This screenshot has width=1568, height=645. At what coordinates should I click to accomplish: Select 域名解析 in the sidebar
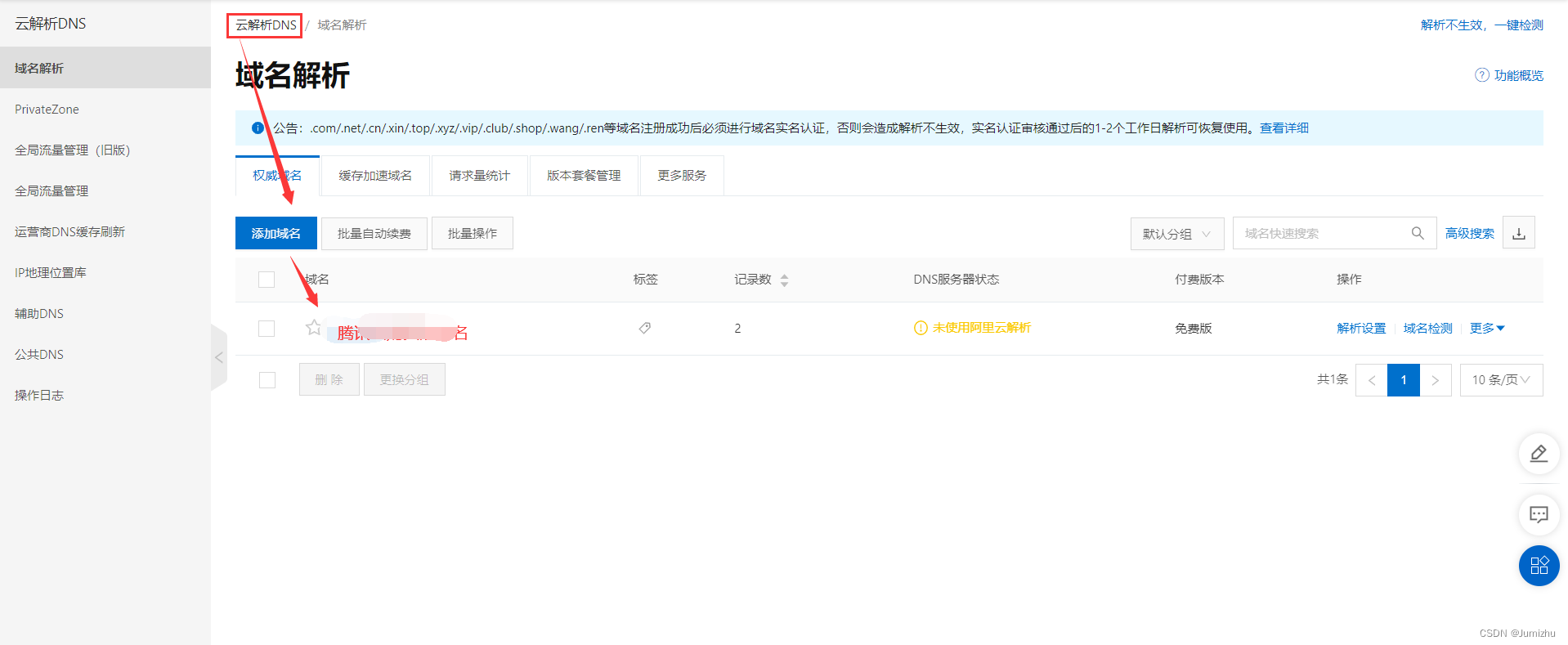pyautogui.click(x=105, y=68)
